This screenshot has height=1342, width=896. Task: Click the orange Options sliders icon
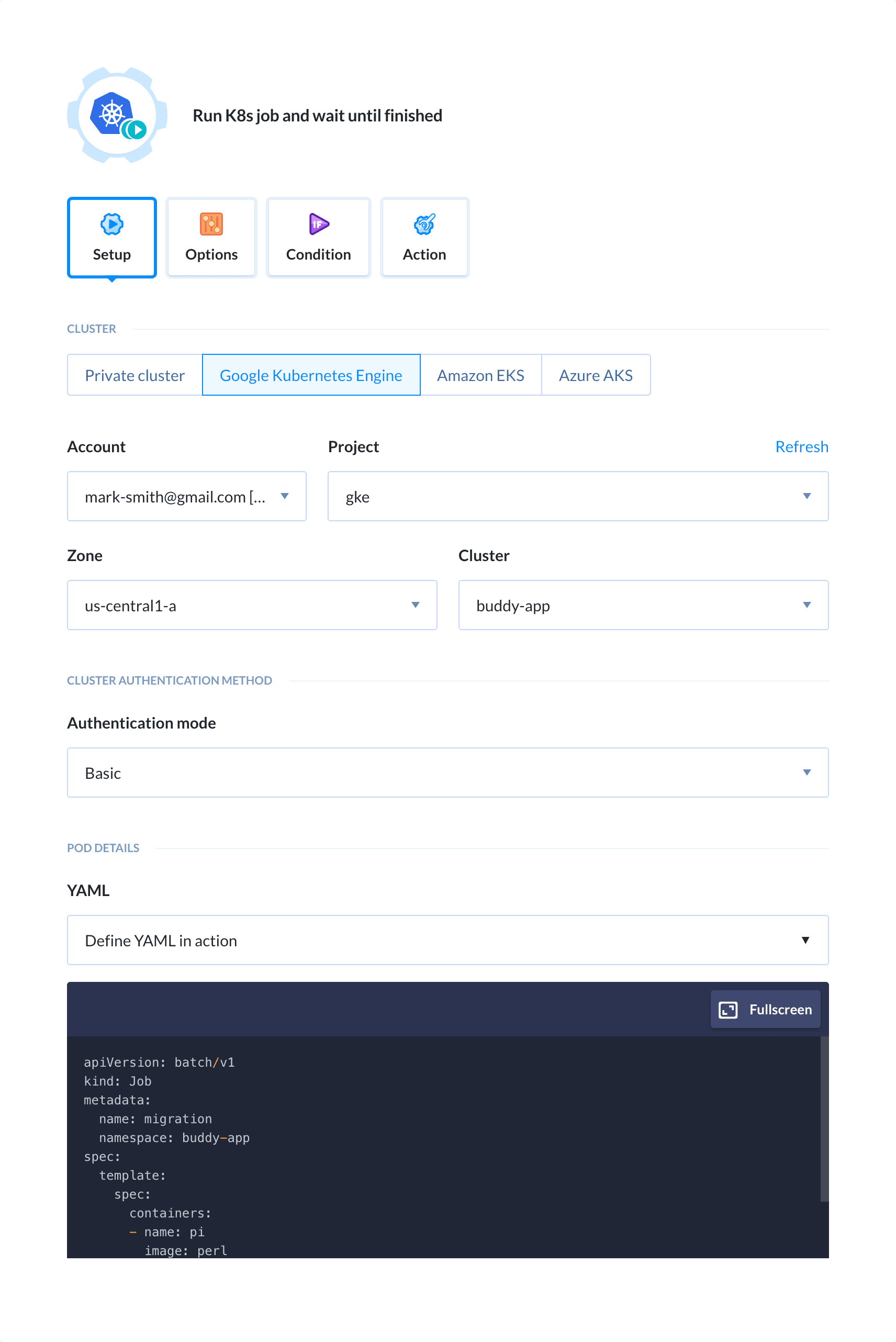[210, 224]
